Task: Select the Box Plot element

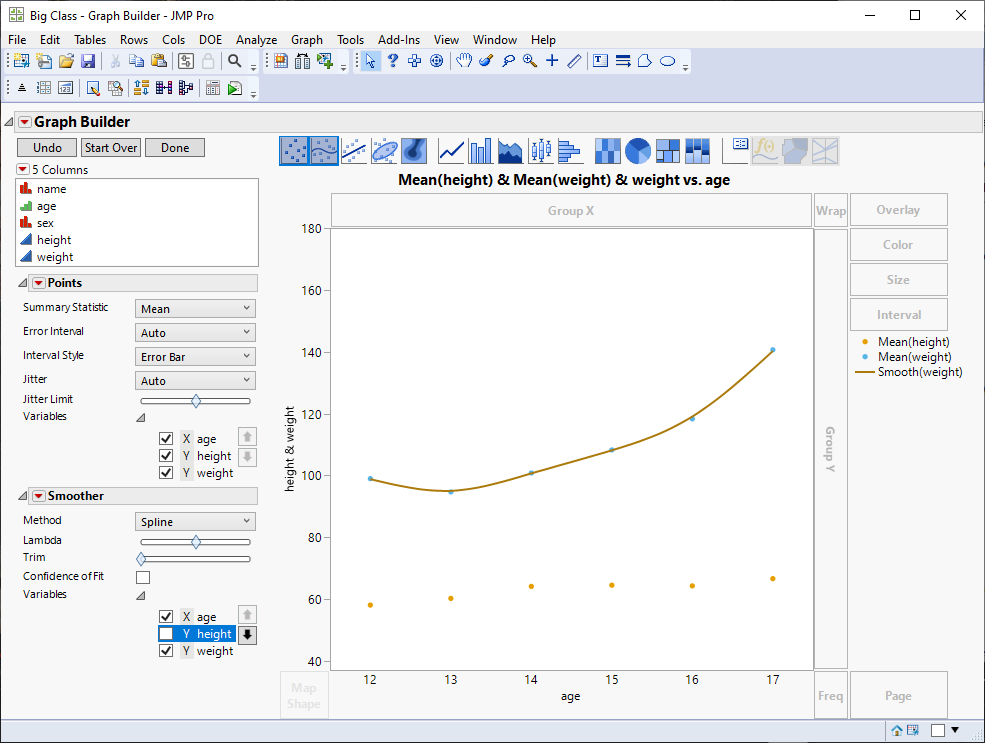Action: (538, 150)
